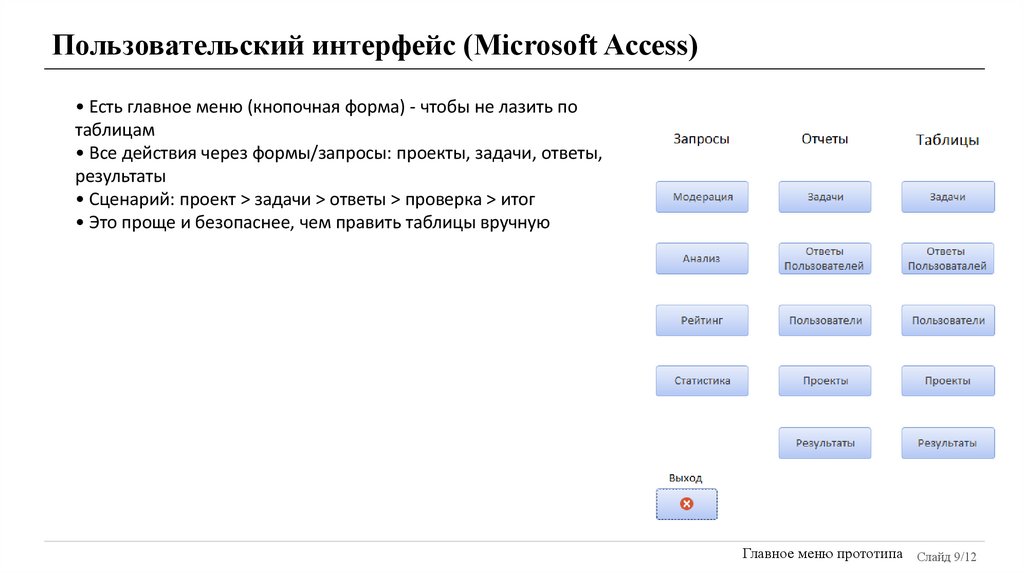Click the Таблицы column heading

(x=947, y=140)
